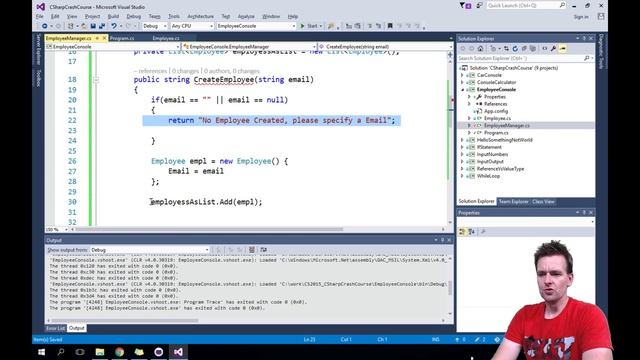
Task: Select App.config in Solution Explorer
Action: coord(496,111)
